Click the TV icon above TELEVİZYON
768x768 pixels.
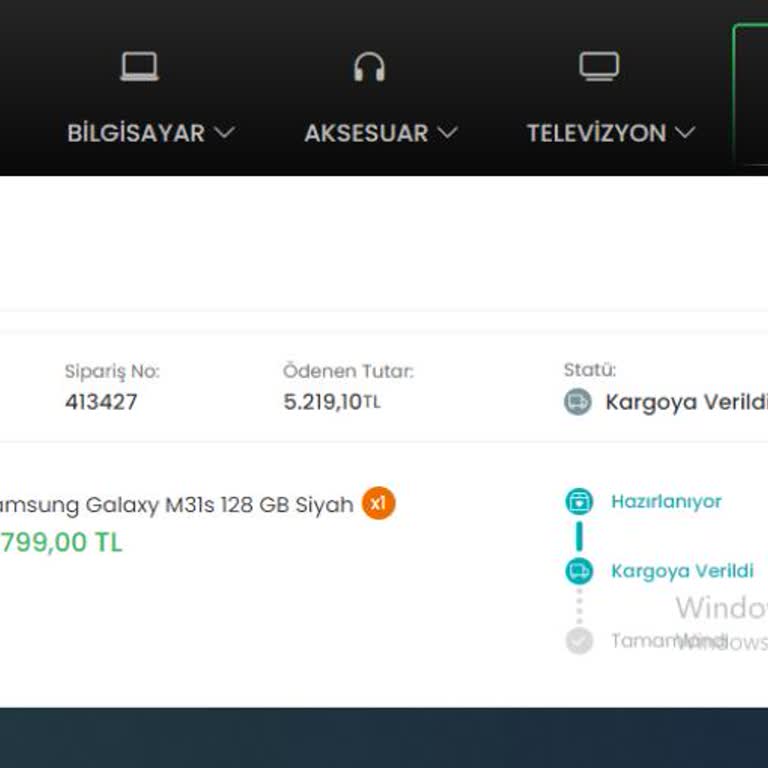point(599,66)
